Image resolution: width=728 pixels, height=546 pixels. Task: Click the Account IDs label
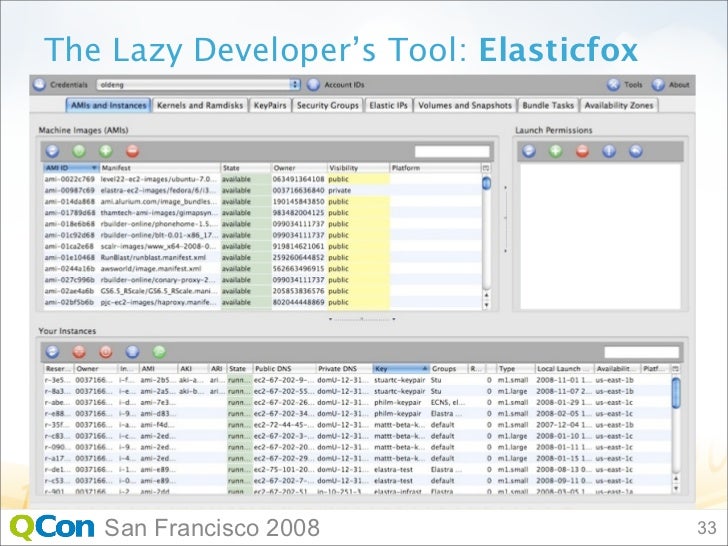(x=344, y=85)
